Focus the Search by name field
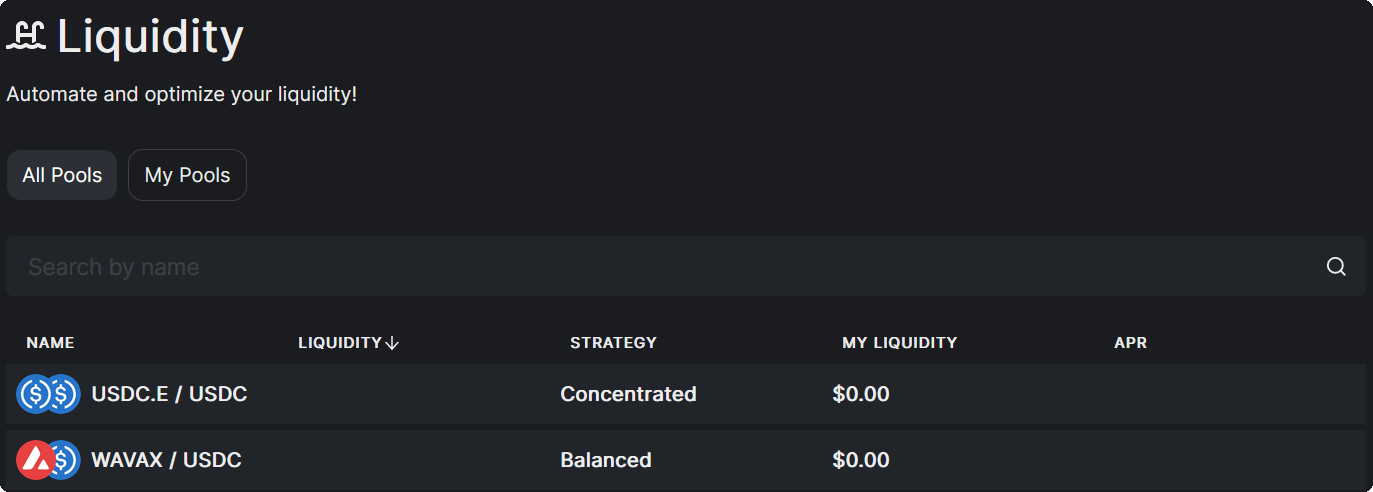Image resolution: width=1373 pixels, height=492 pixels. 660,267
